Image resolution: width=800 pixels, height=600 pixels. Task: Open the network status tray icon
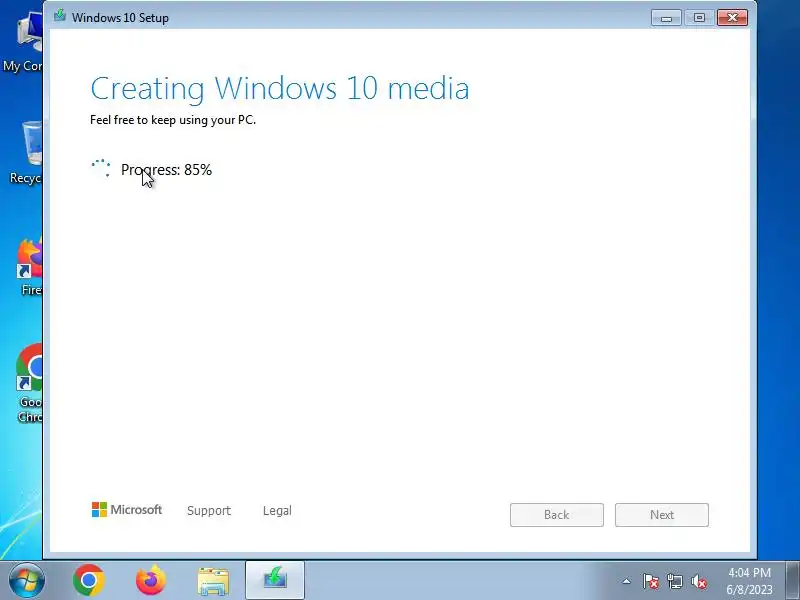[x=674, y=581]
